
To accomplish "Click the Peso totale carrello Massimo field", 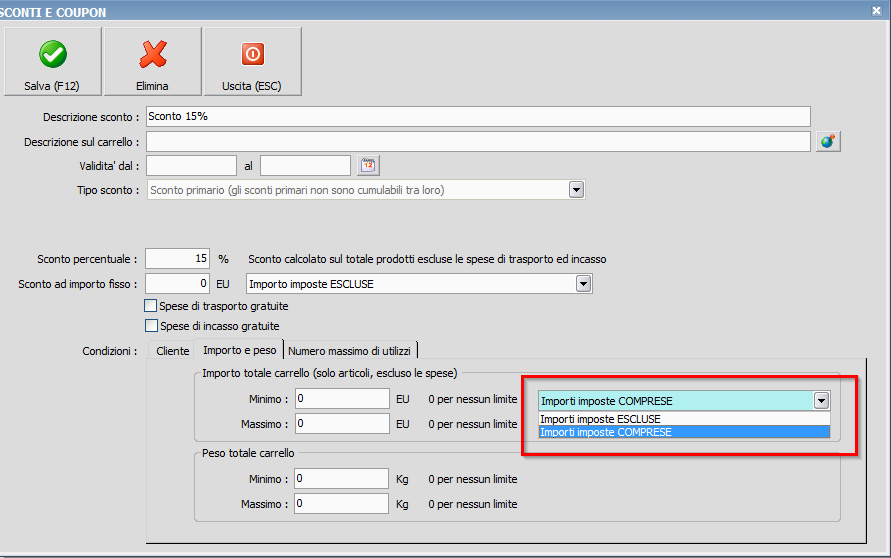I will (342, 503).
